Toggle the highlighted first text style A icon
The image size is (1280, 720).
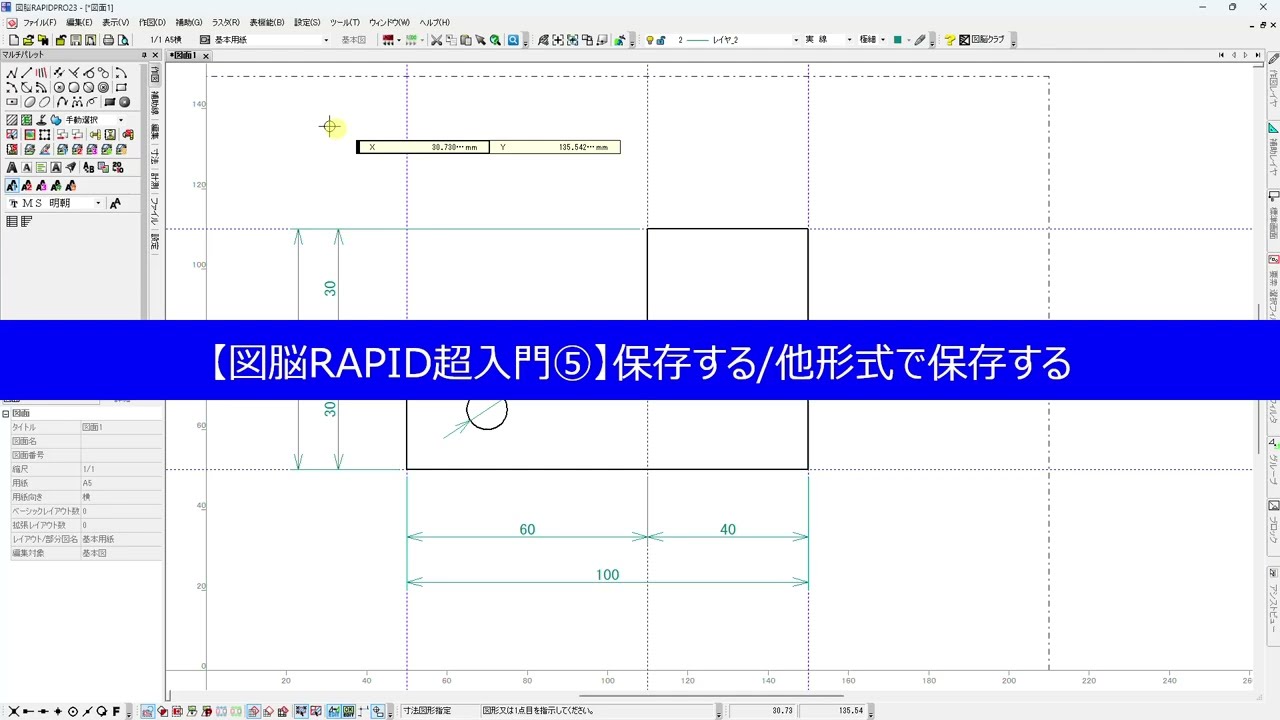pos(12,186)
